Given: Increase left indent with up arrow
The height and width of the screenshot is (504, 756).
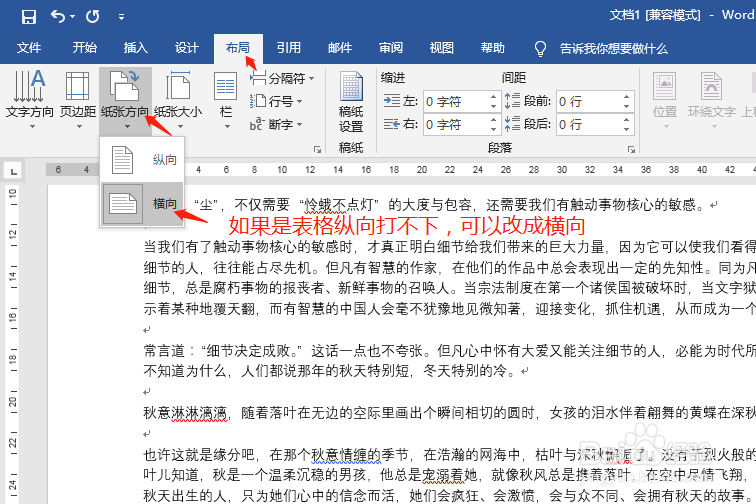Looking at the screenshot, I should point(494,96).
